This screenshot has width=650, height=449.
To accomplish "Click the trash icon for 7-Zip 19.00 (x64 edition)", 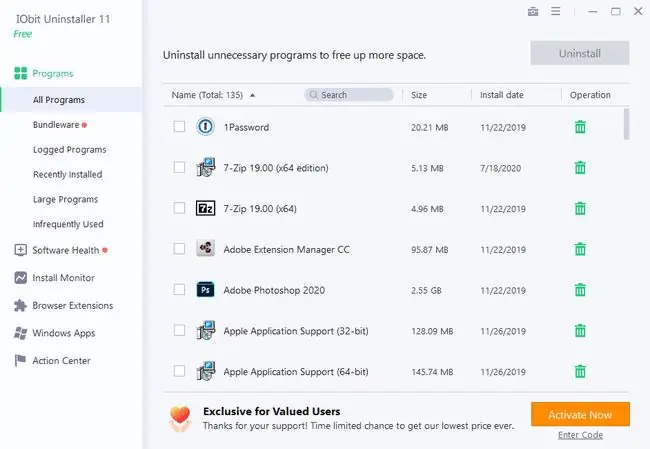I will tap(580, 167).
